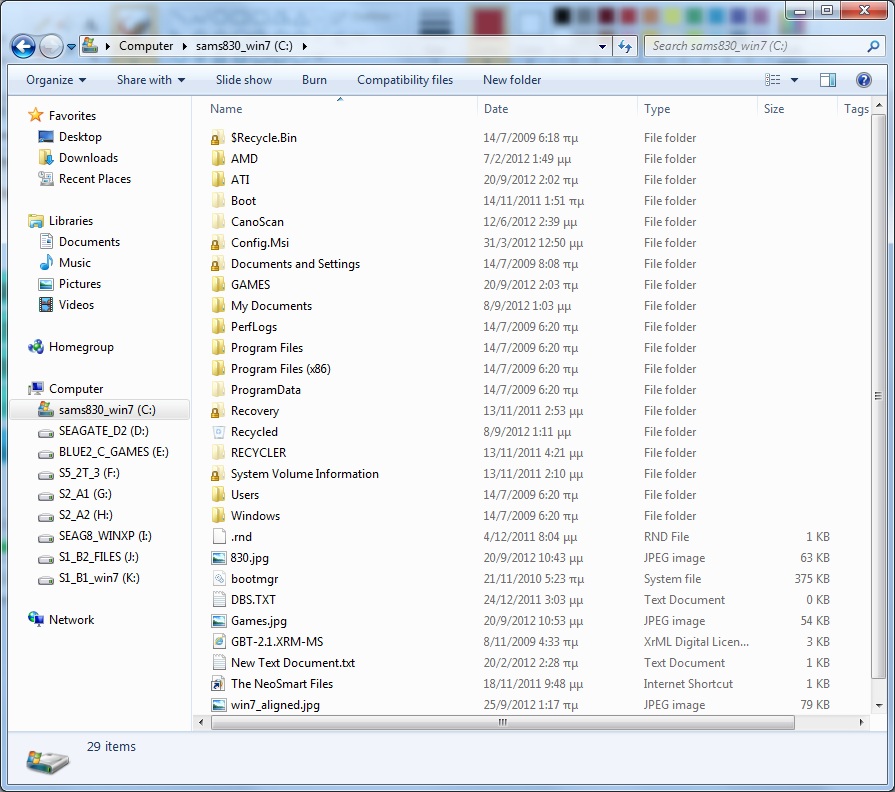Select System Volume Information folder
The image size is (895, 792).
304,474
